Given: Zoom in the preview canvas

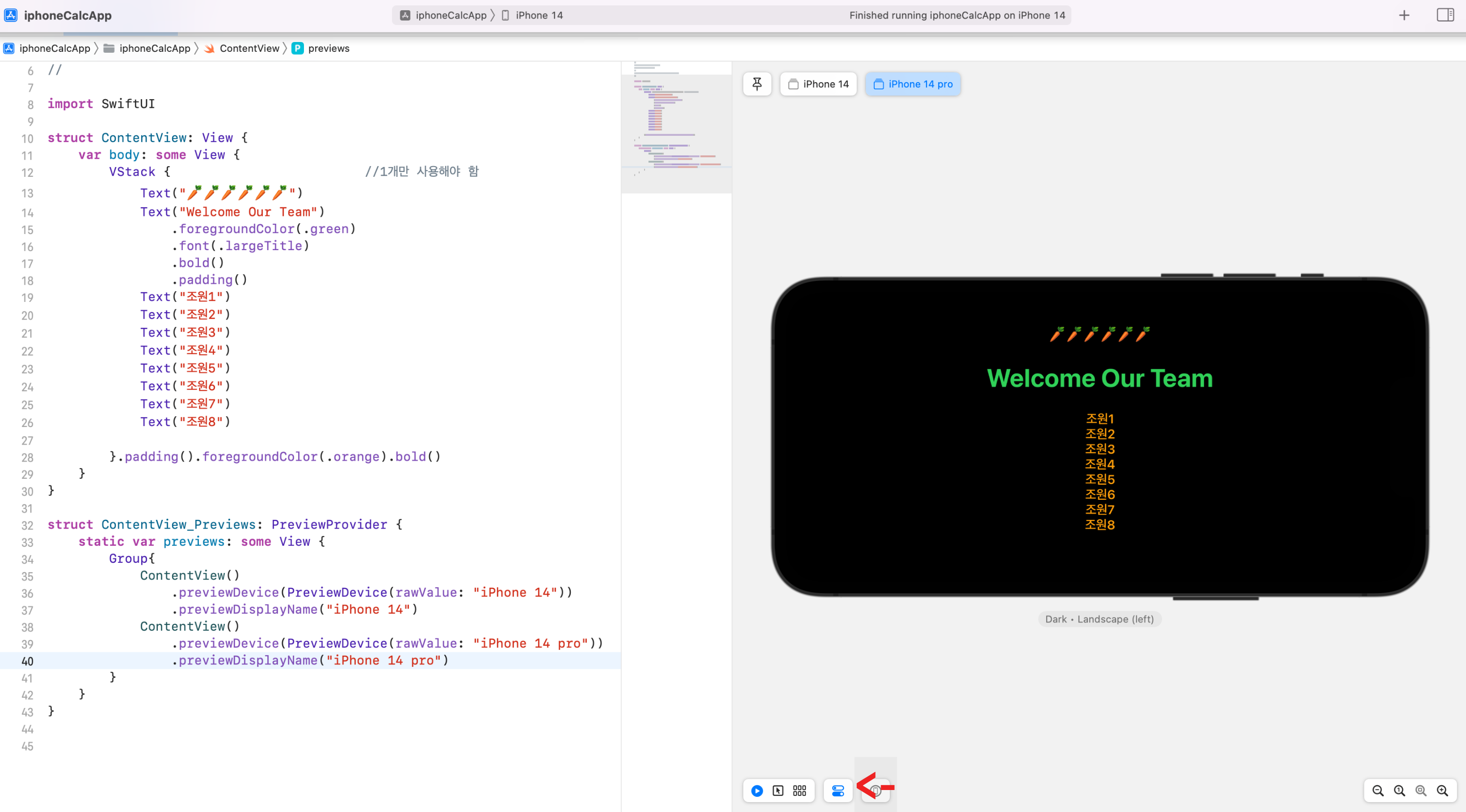Looking at the screenshot, I should pyautogui.click(x=1442, y=791).
